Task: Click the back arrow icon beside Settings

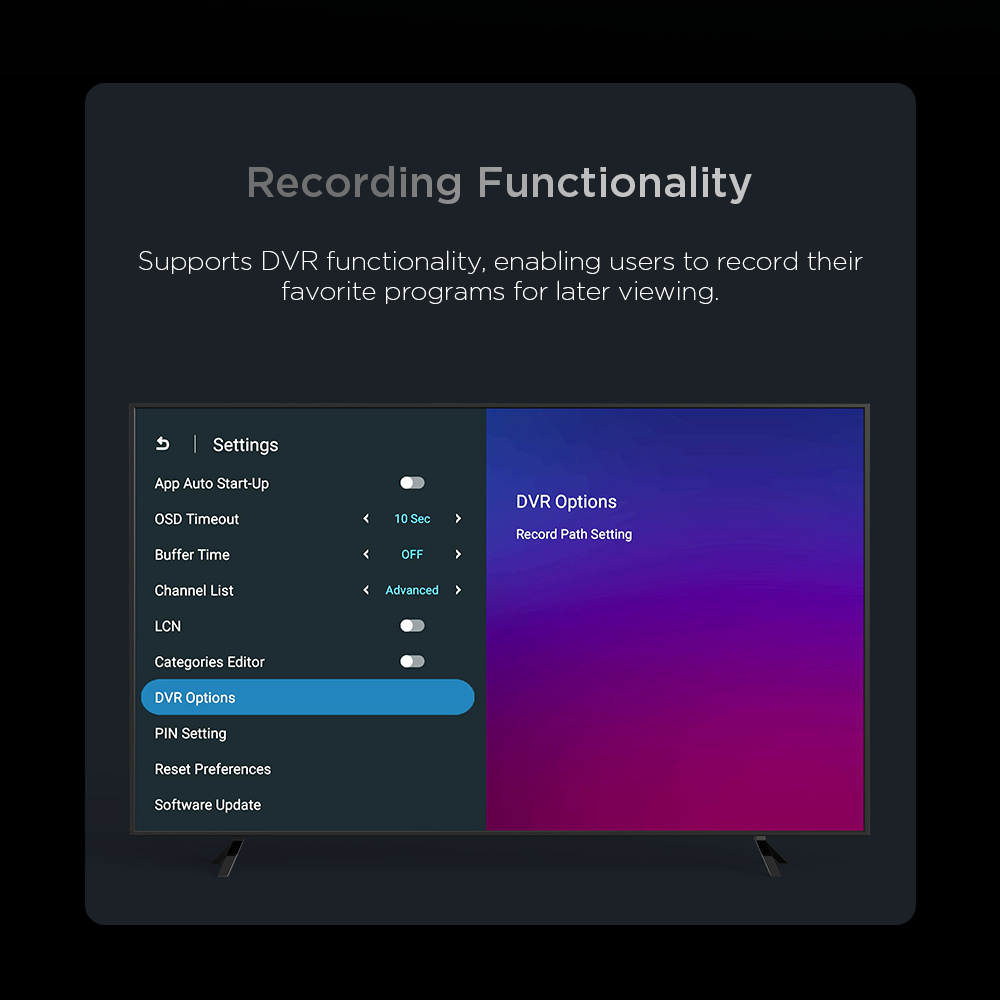Action: coord(163,443)
